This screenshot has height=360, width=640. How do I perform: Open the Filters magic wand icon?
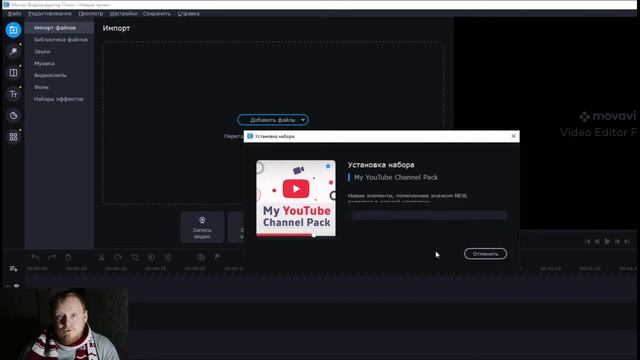pos(13,51)
